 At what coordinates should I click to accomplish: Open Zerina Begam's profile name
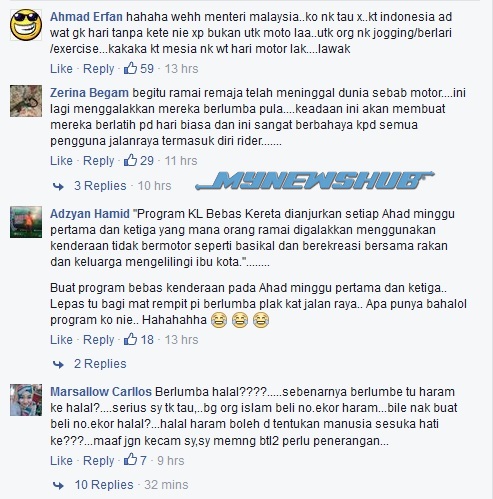(x=89, y=93)
